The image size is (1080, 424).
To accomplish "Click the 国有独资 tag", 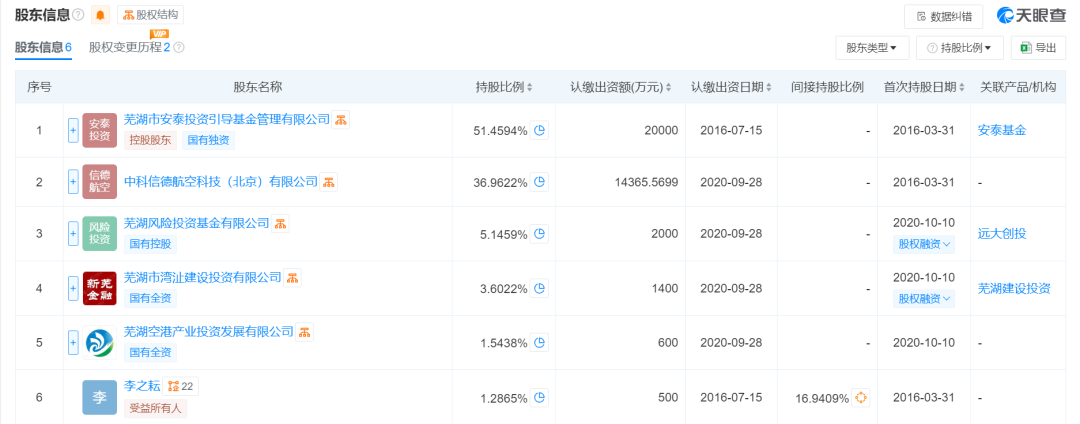I will pyautogui.click(x=209, y=140).
